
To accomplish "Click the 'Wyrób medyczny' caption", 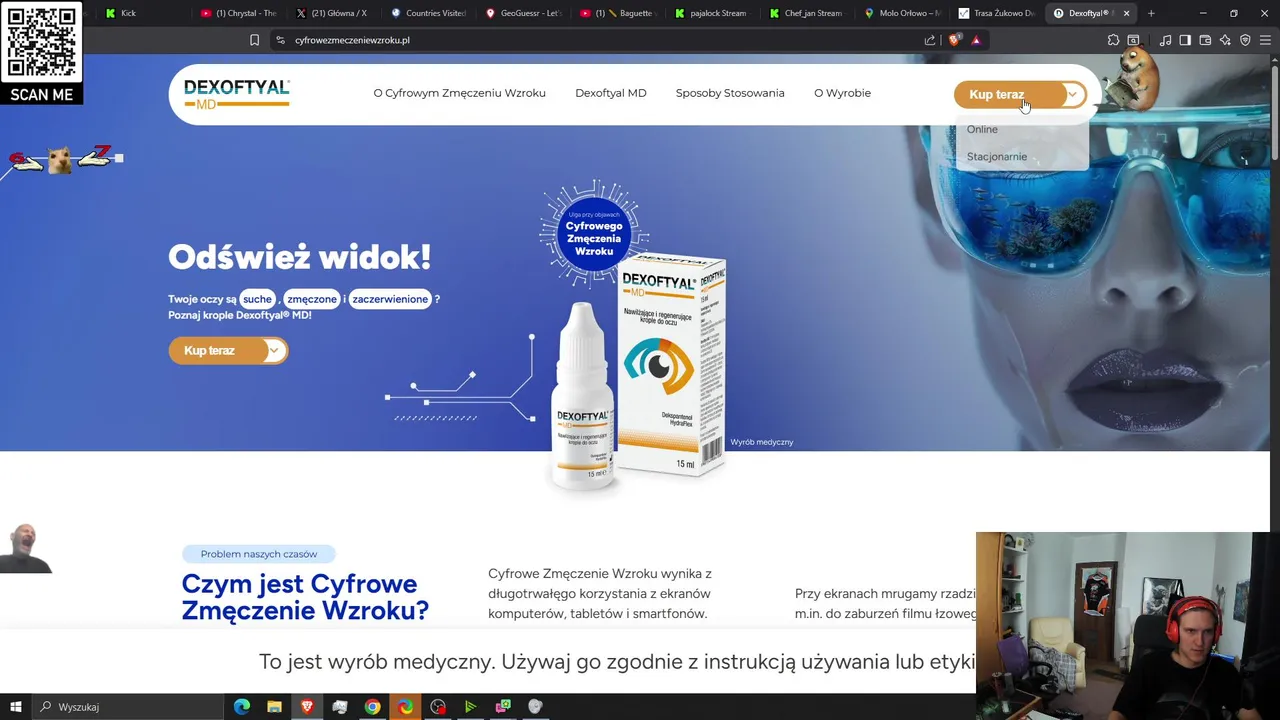I will (762, 442).
